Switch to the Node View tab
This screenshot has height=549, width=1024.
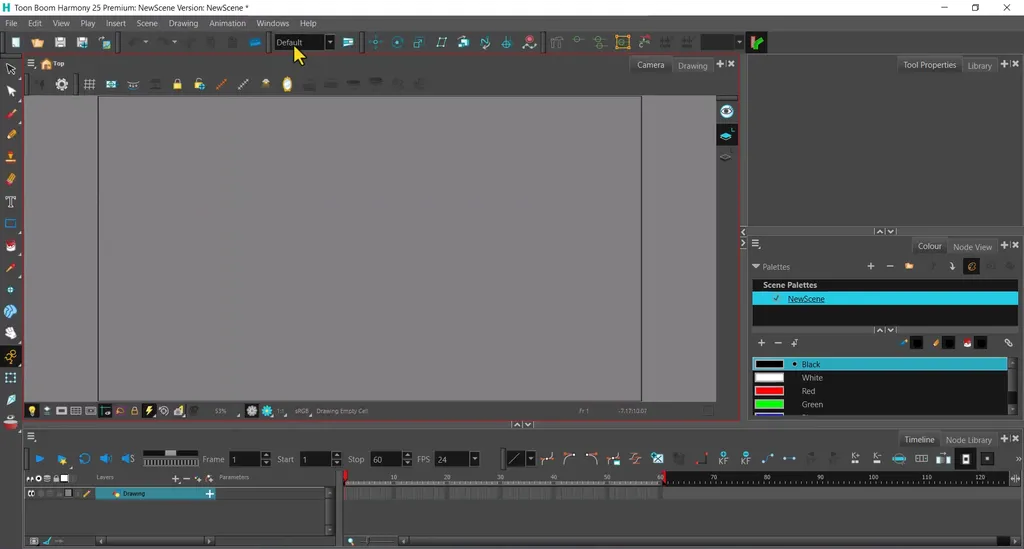click(x=972, y=247)
